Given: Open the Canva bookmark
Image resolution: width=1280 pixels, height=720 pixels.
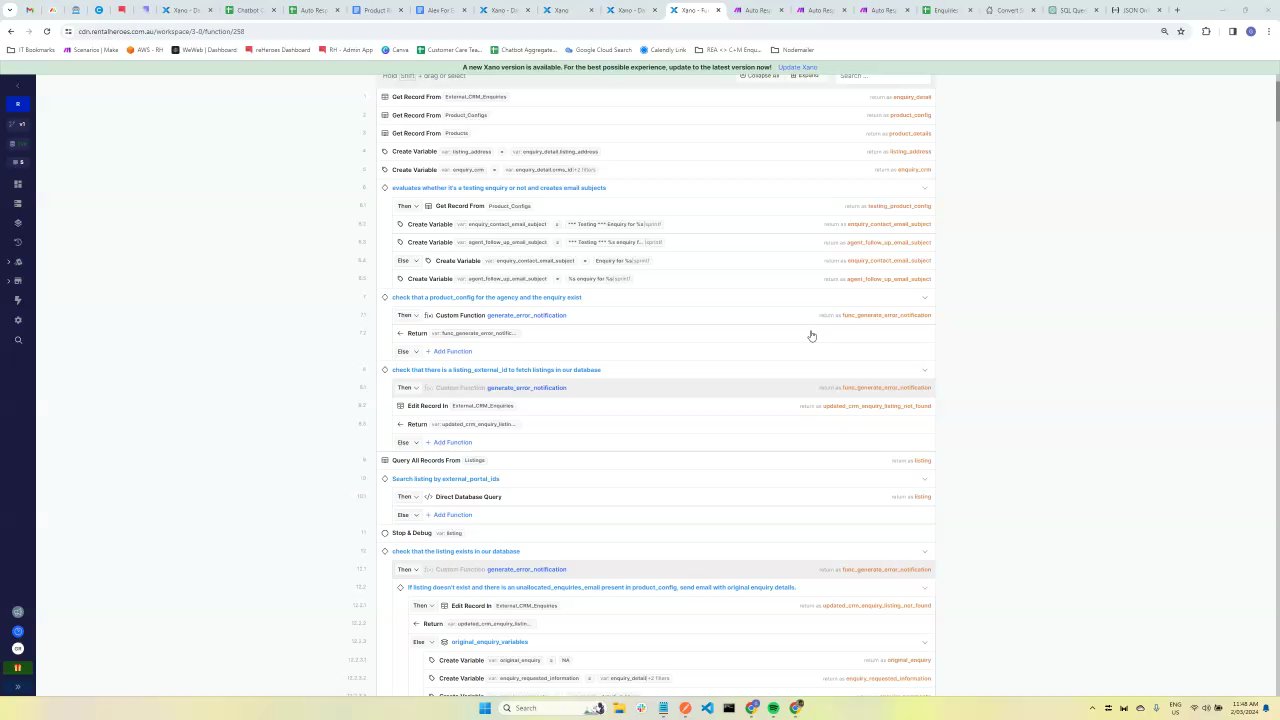Looking at the screenshot, I should tap(395, 49).
